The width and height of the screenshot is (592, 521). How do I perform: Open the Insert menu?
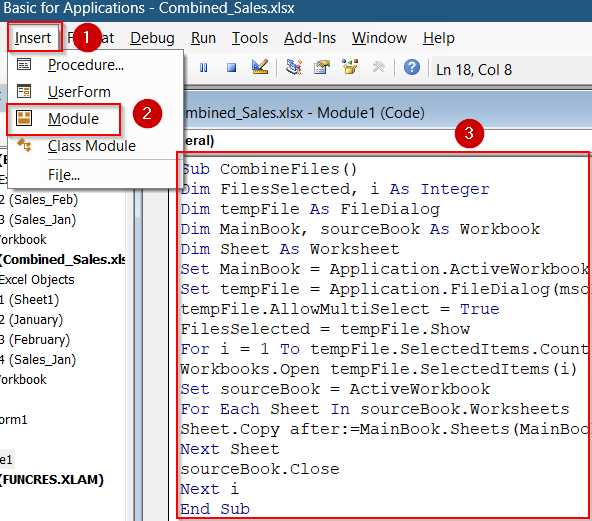click(x=33, y=38)
